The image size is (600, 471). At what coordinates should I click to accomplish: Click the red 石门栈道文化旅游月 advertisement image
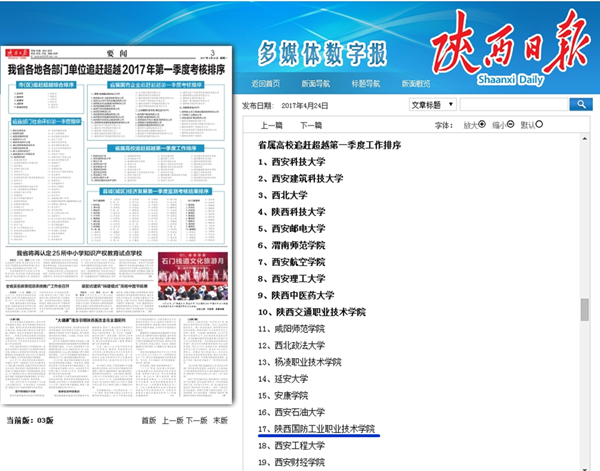(x=193, y=270)
